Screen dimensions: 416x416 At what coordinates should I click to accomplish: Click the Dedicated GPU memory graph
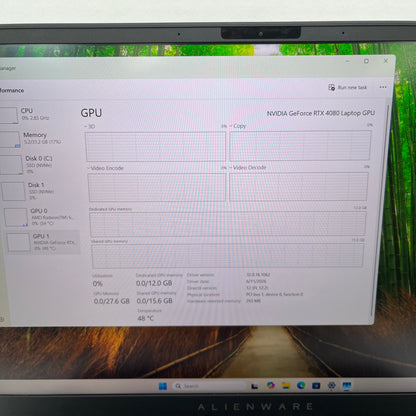click(x=228, y=224)
